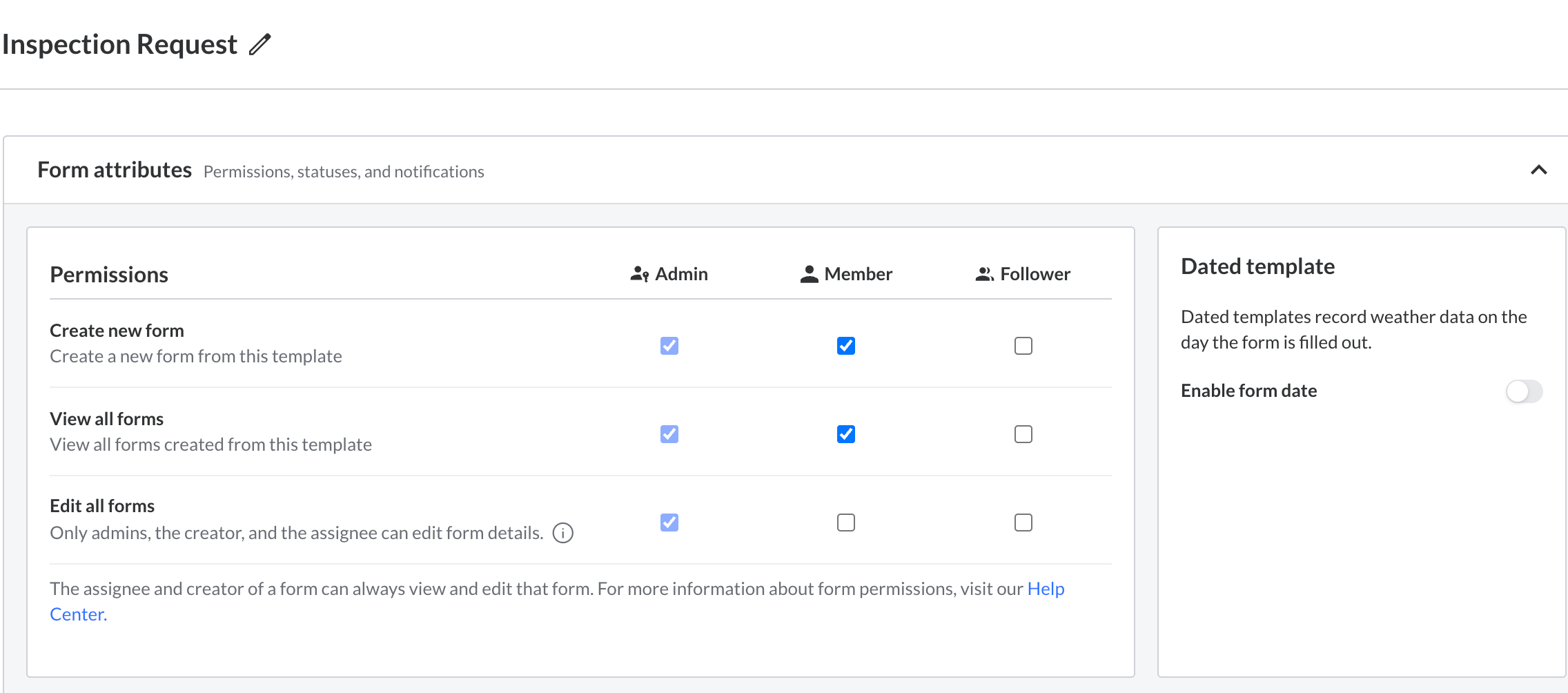Viewport: 1568px width, 693px height.
Task: Click Admin checkbox for Create new form
Action: click(669, 346)
